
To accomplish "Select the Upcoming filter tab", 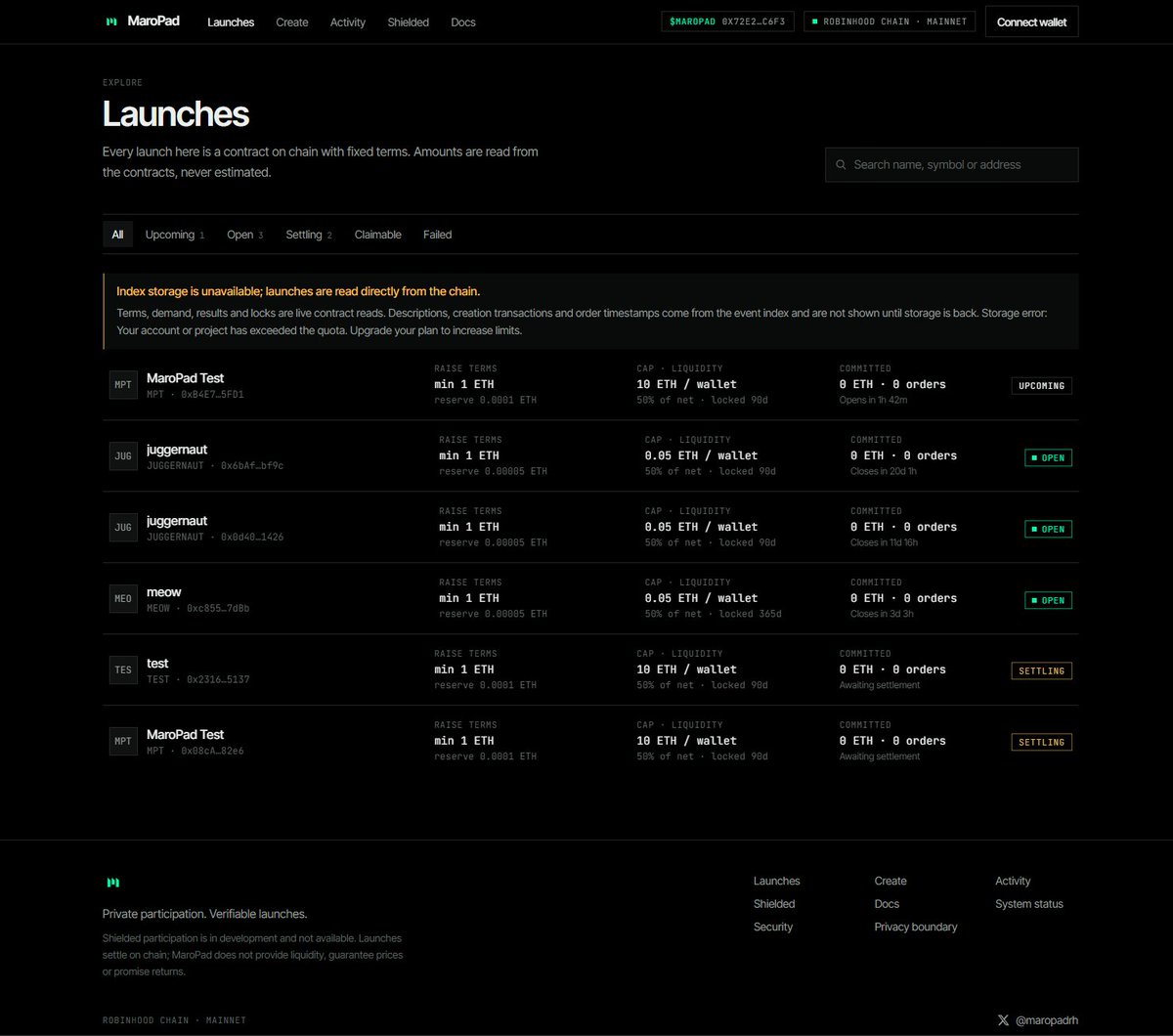I will click(x=175, y=235).
